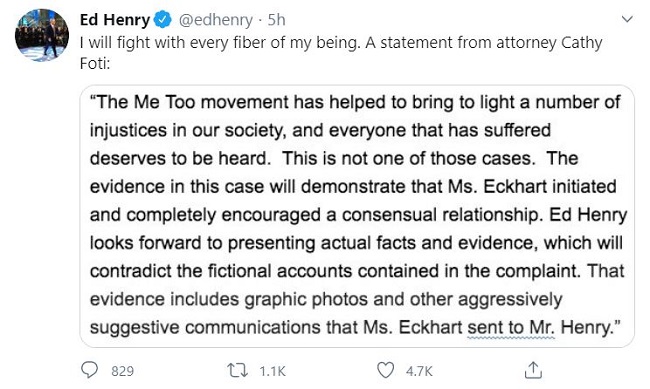Click 'evidence includes graphic photos' line in statement
650x389 pixels.
click(x=229, y=300)
